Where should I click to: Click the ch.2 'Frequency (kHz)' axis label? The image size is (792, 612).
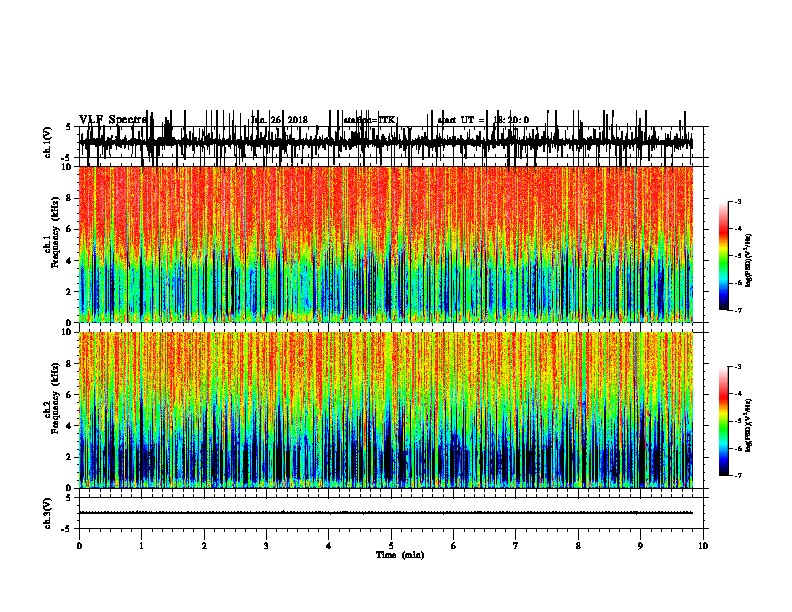[55, 398]
